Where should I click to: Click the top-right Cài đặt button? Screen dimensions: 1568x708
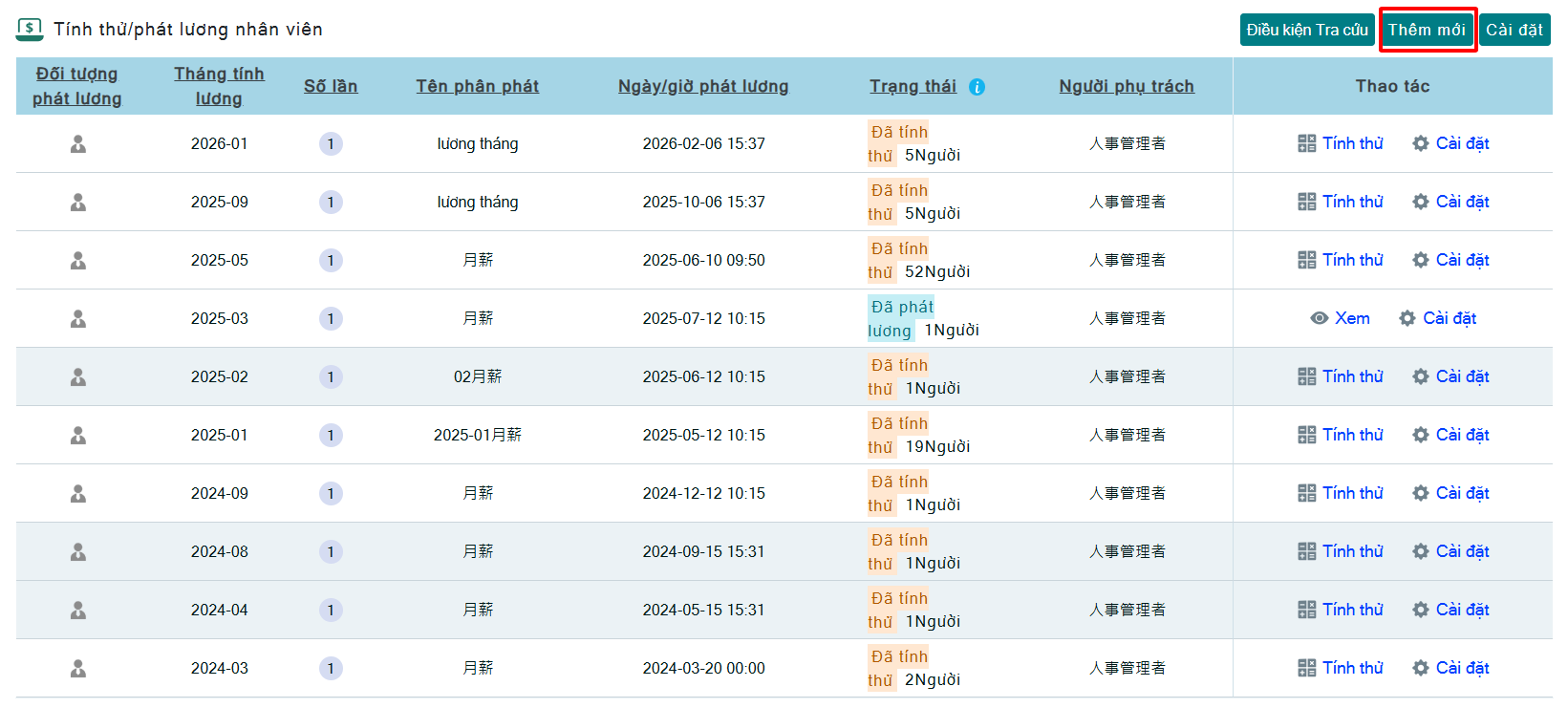pos(1514,30)
